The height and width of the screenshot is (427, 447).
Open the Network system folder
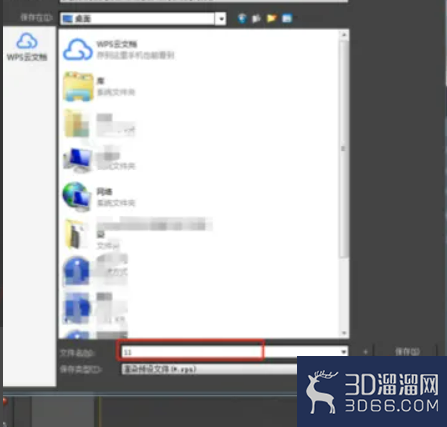(99, 197)
